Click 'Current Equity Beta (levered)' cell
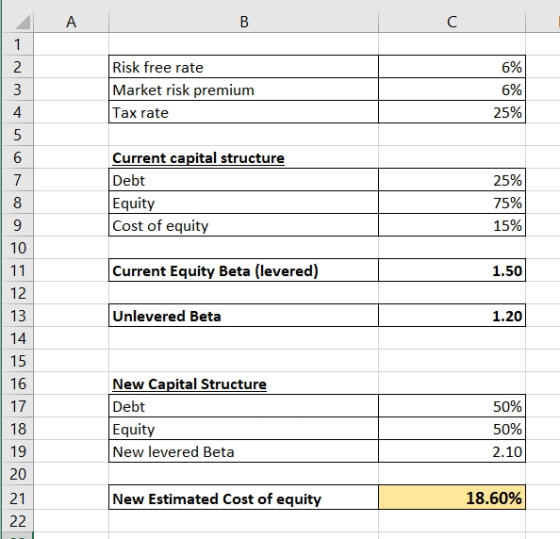The image size is (560, 539). coord(244,270)
